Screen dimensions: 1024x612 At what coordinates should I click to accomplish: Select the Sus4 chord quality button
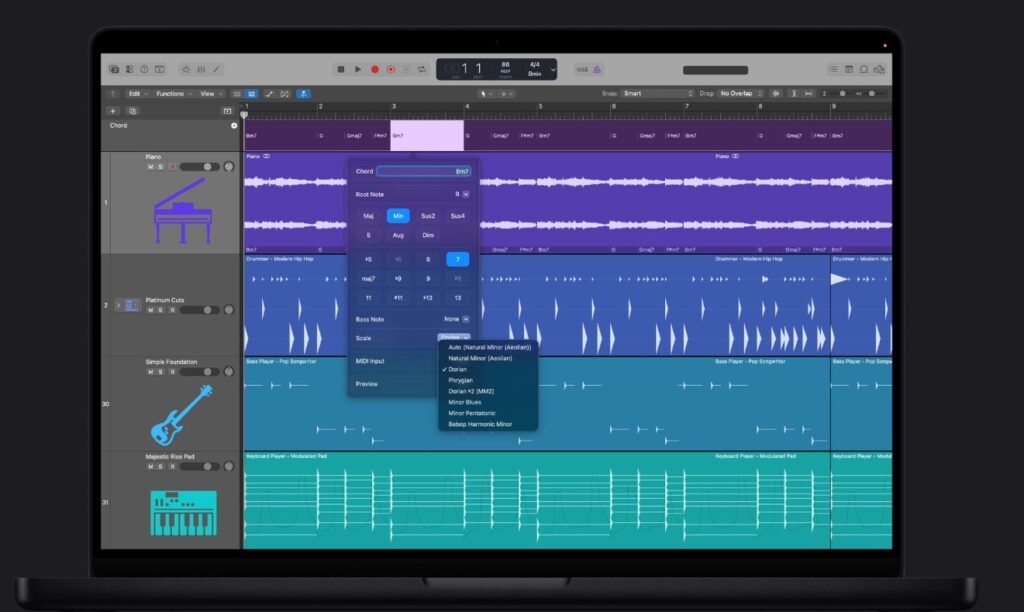(457, 215)
